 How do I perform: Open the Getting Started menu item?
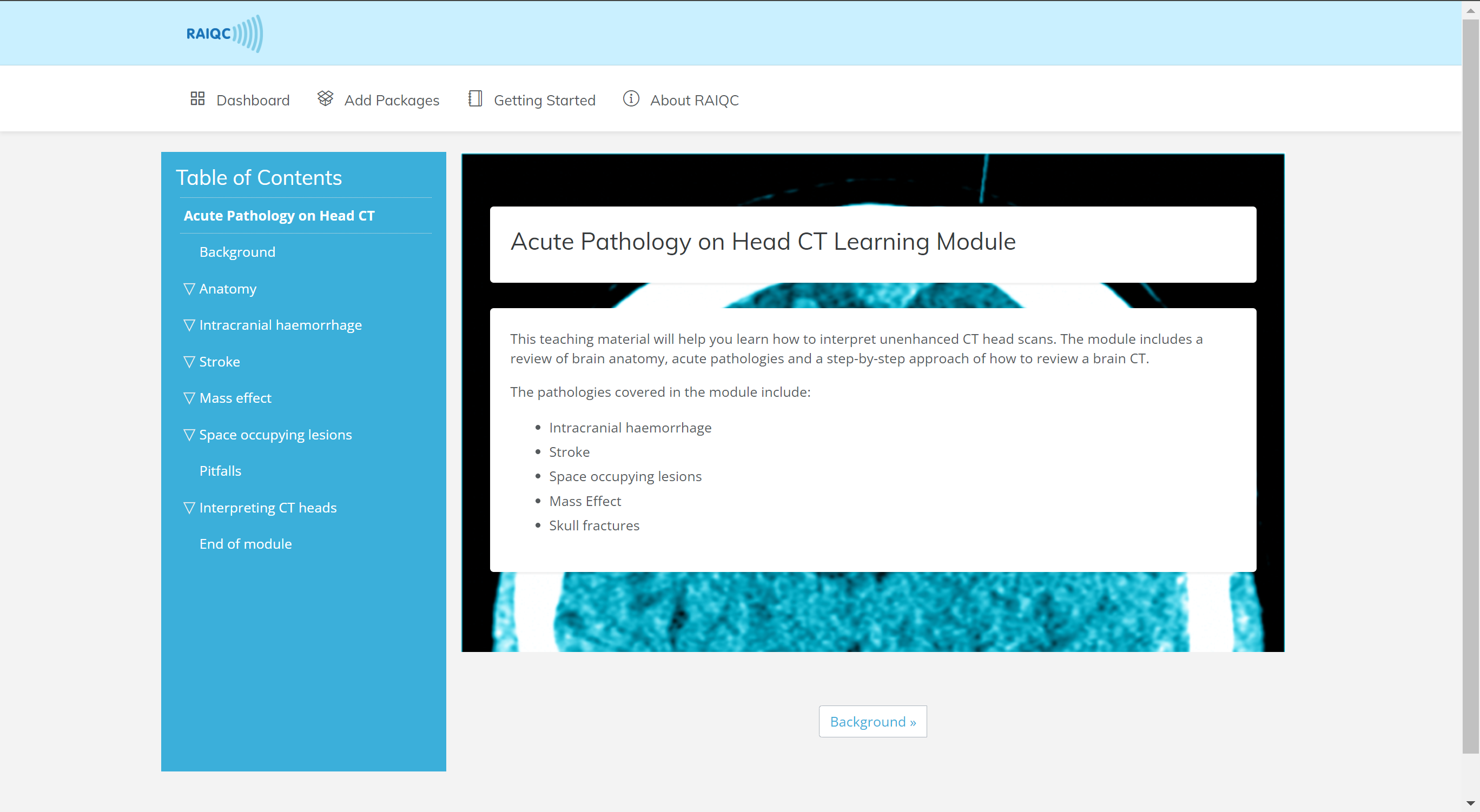pos(544,101)
